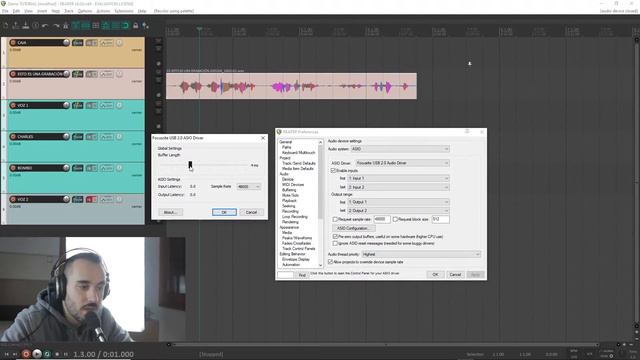Arm record on the CHARLES track
This screenshot has width=640, height=360.
pos(13,137)
